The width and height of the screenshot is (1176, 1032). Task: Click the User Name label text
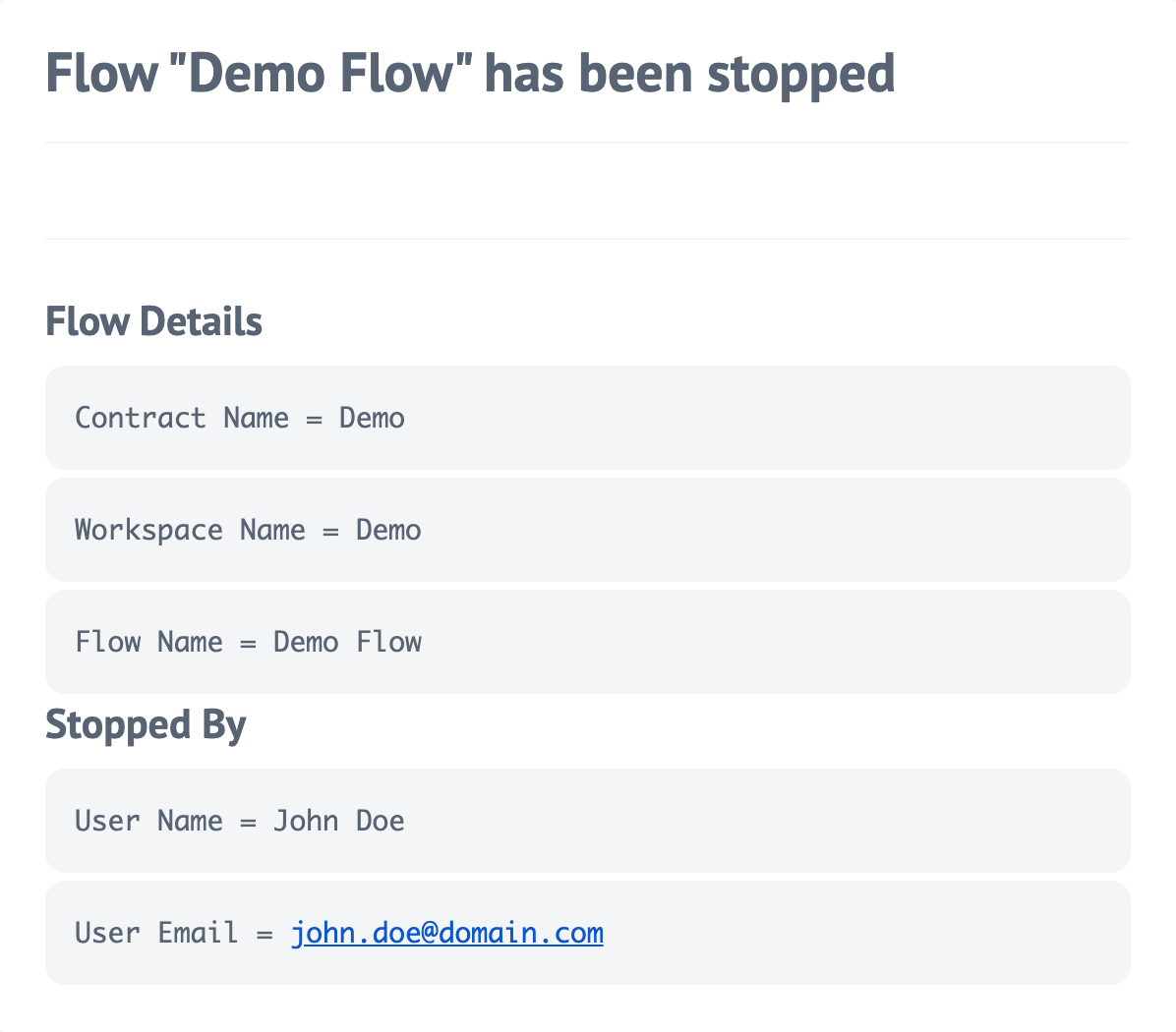(x=148, y=821)
